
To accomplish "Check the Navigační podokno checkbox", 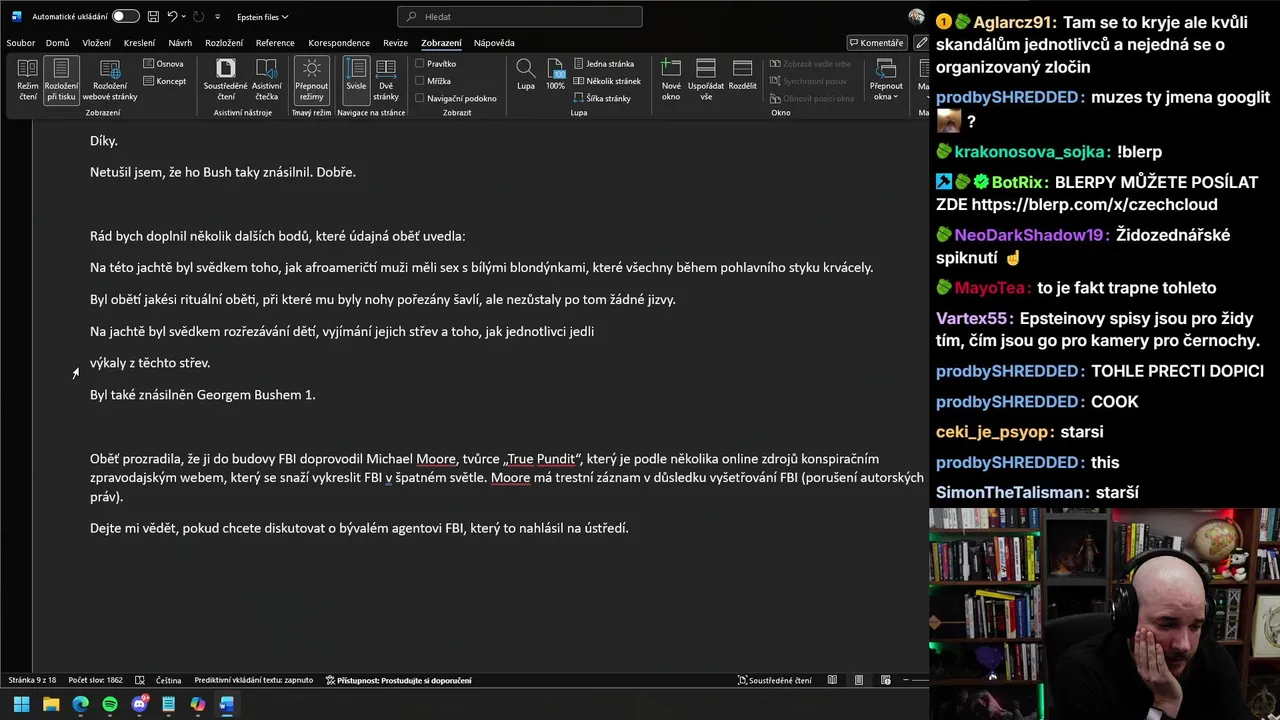I will tap(420, 98).
